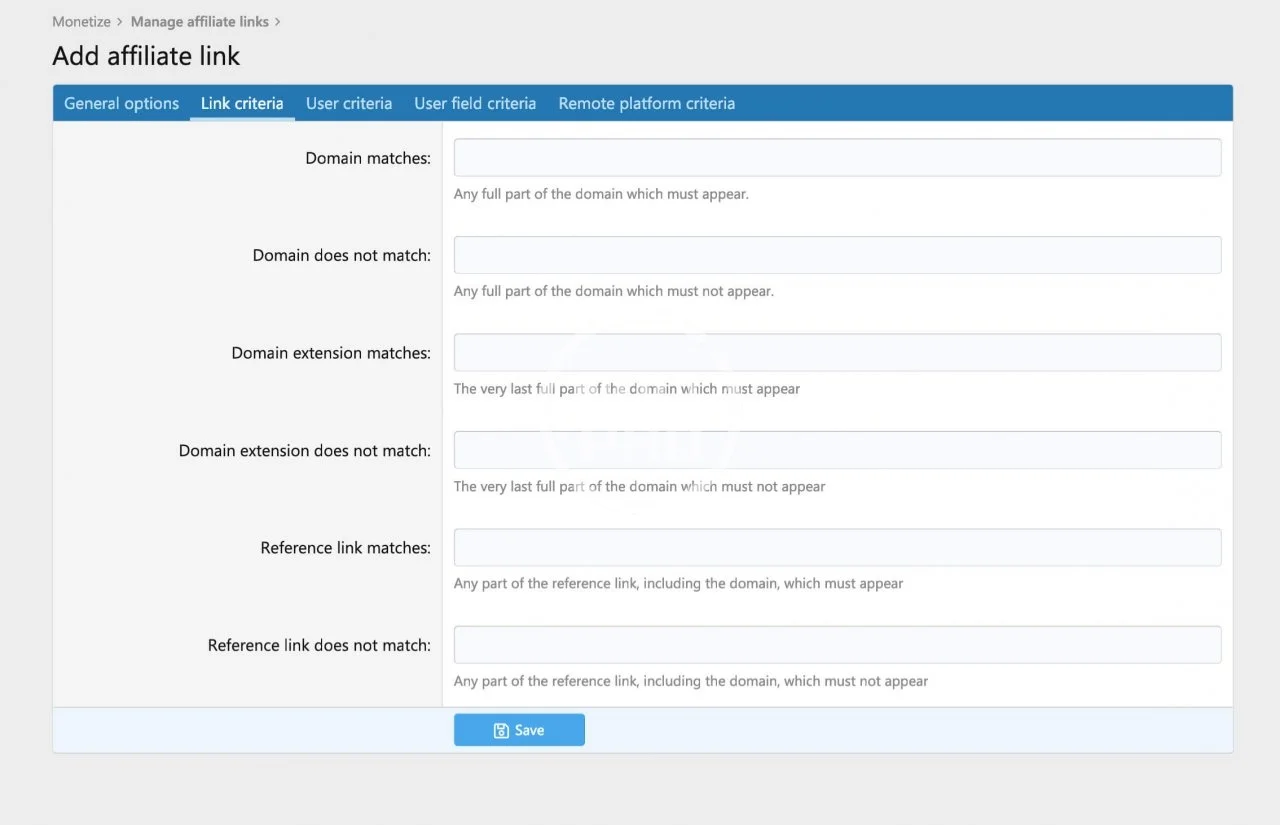Viewport: 1280px width, 825px height.
Task: Focus the Domain matches input field
Action: click(x=837, y=158)
